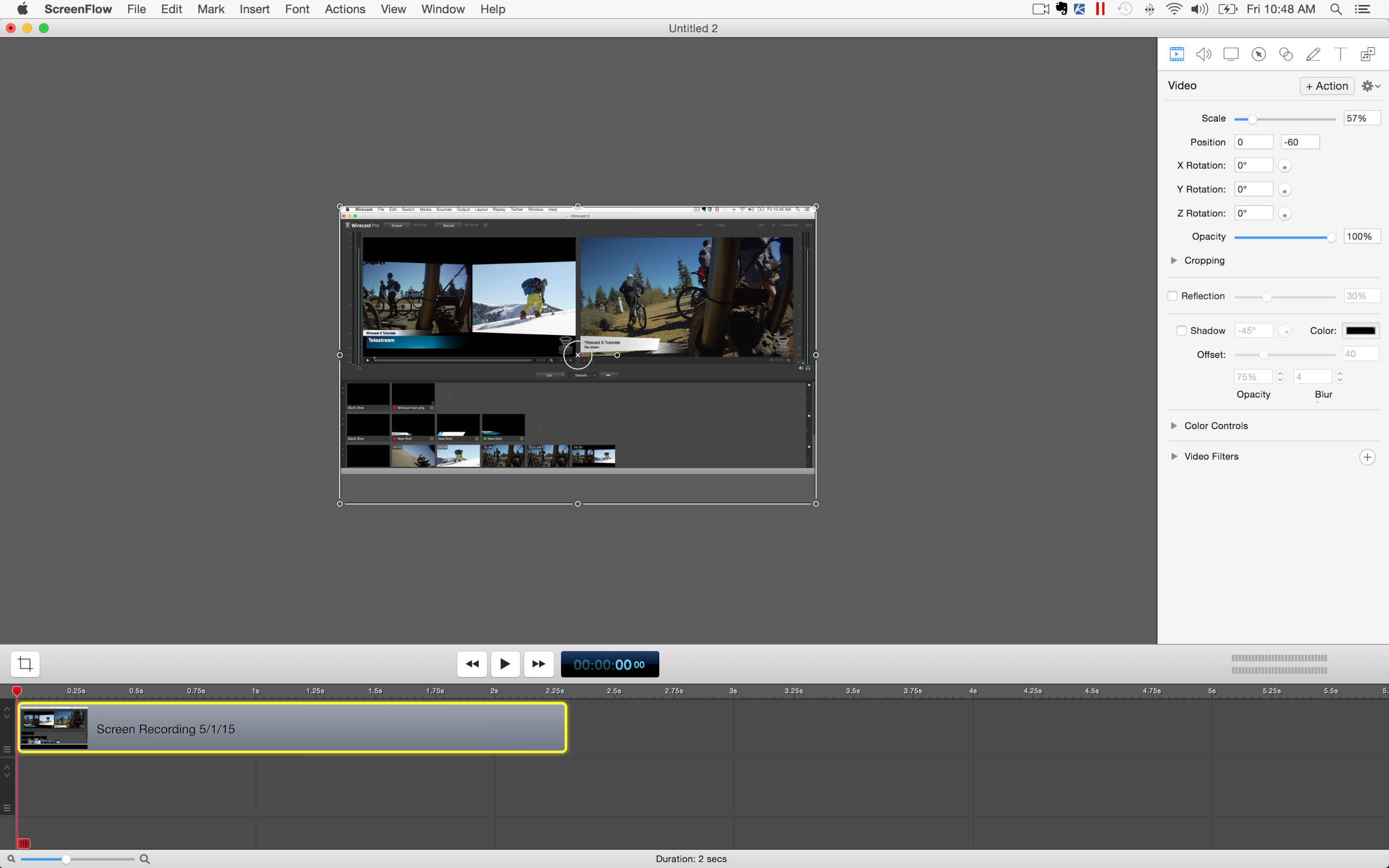Open the Mark menu
Screen dimensions: 1389x868
pos(211,9)
